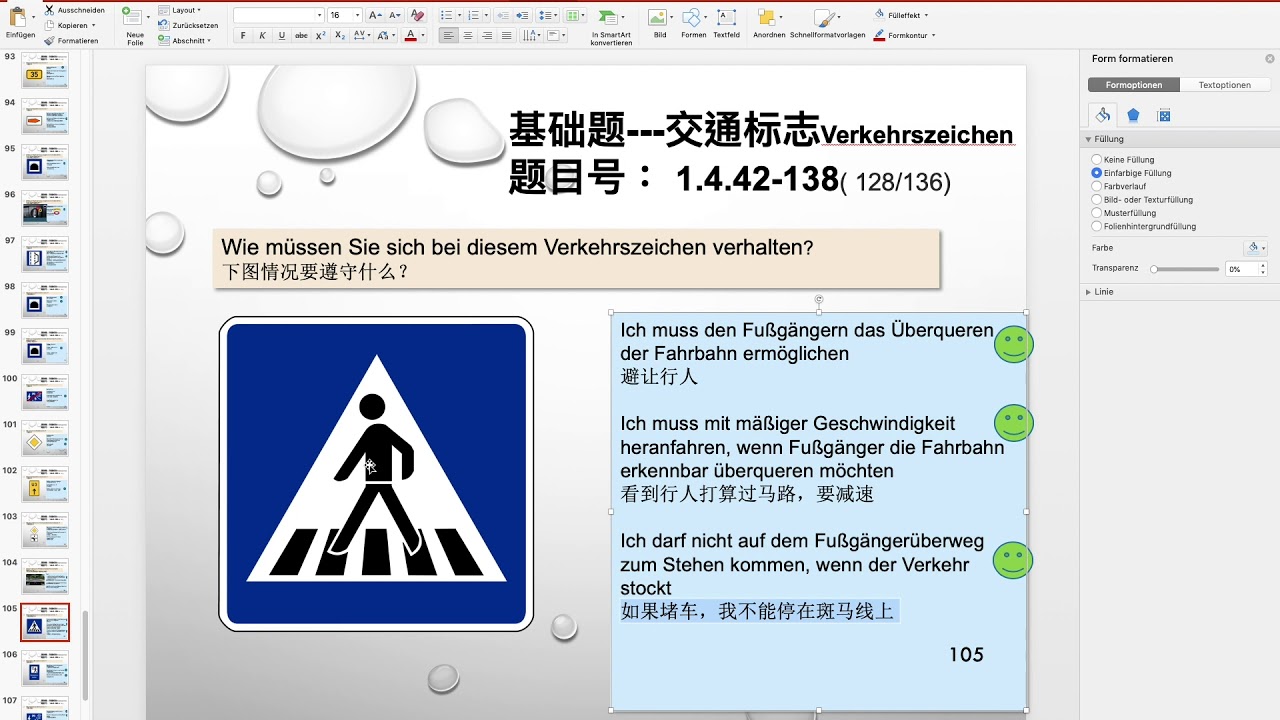Justify text alignment
Viewport: 1280px width, 720px height.
[x=507, y=35]
